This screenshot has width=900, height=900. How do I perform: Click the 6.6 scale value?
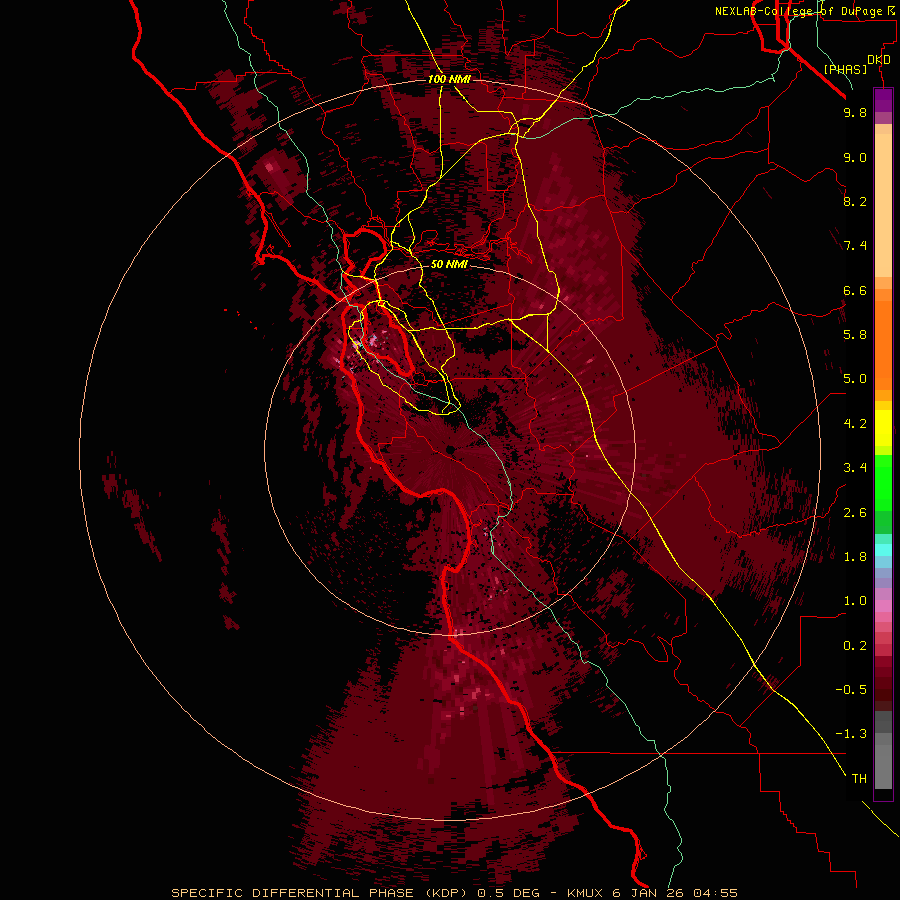coord(855,290)
